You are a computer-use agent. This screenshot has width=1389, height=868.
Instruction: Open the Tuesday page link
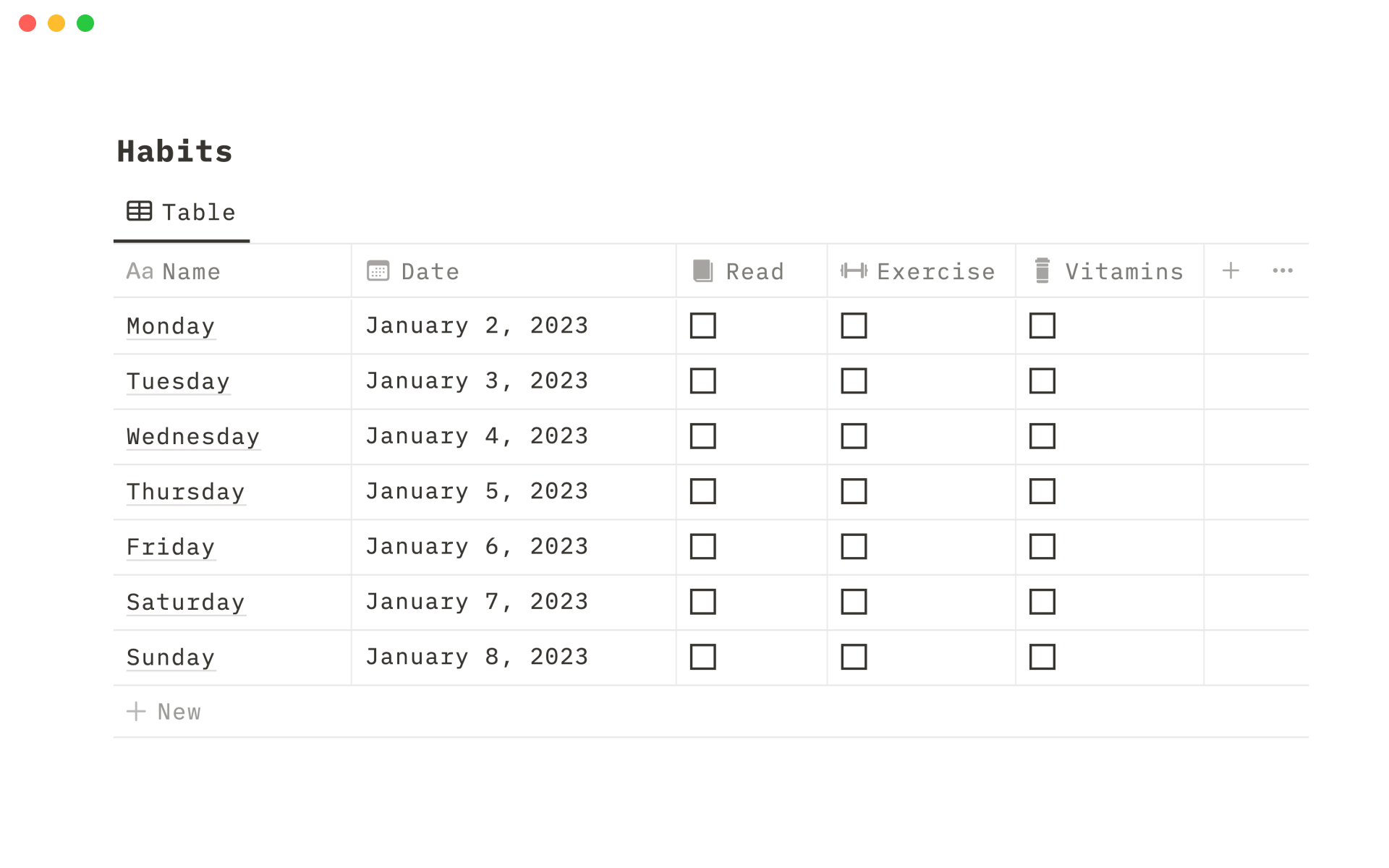[178, 381]
